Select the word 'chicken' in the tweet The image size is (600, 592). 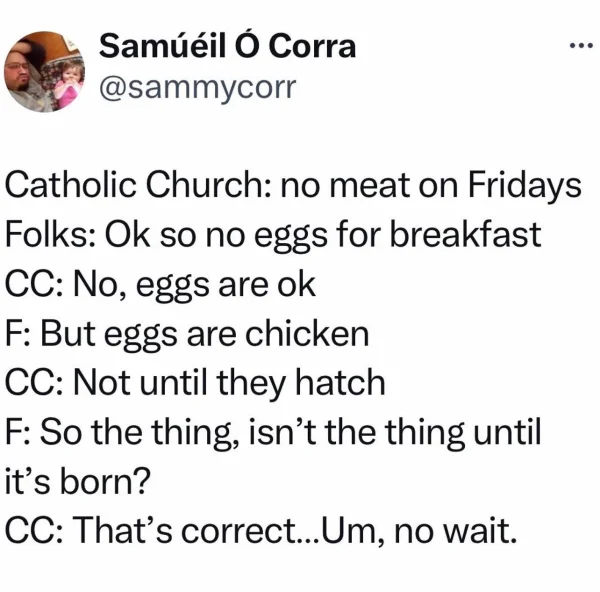[x=307, y=334]
